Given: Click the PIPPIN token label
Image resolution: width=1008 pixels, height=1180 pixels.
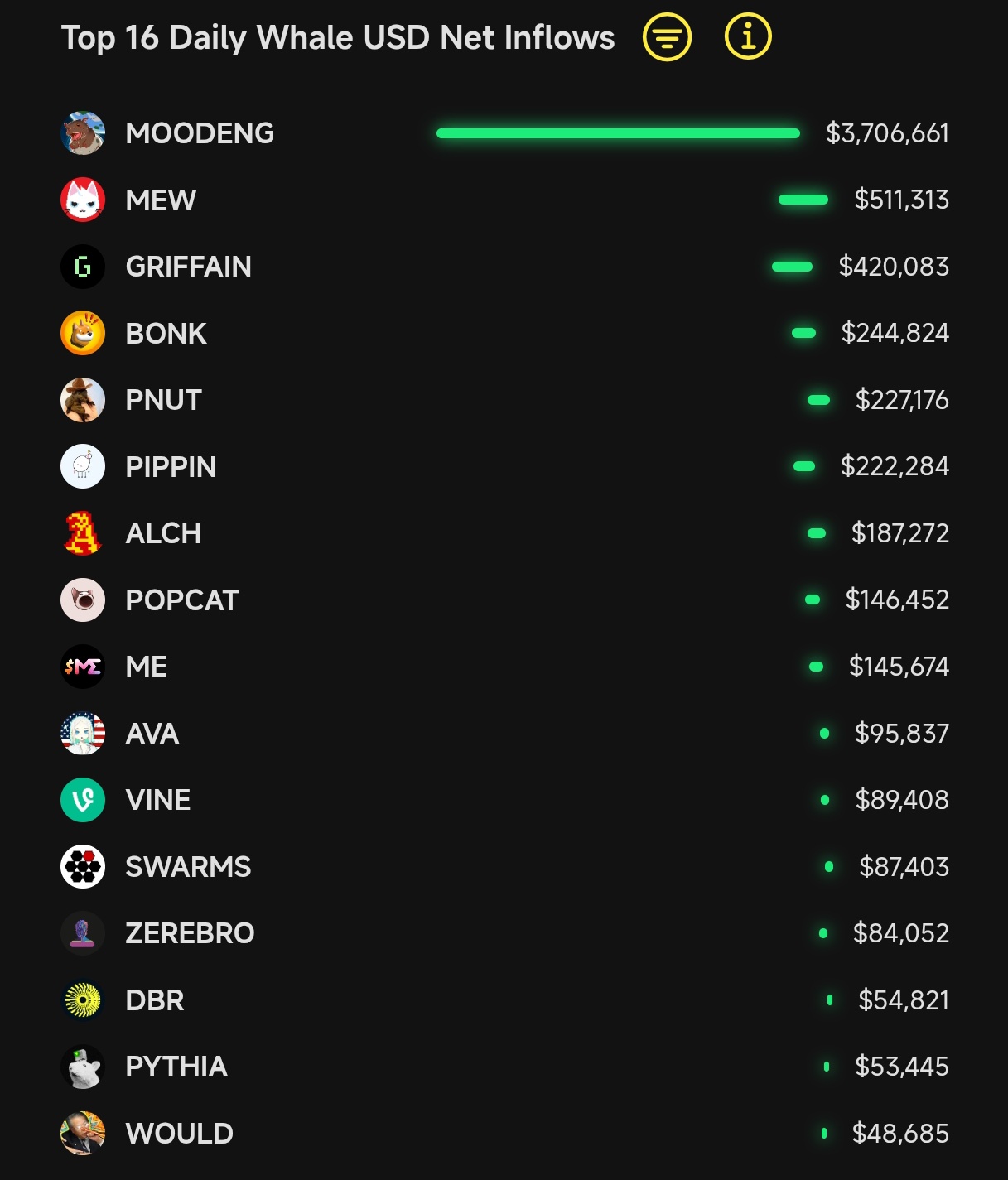Looking at the screenshot, I should click(171, 467).
